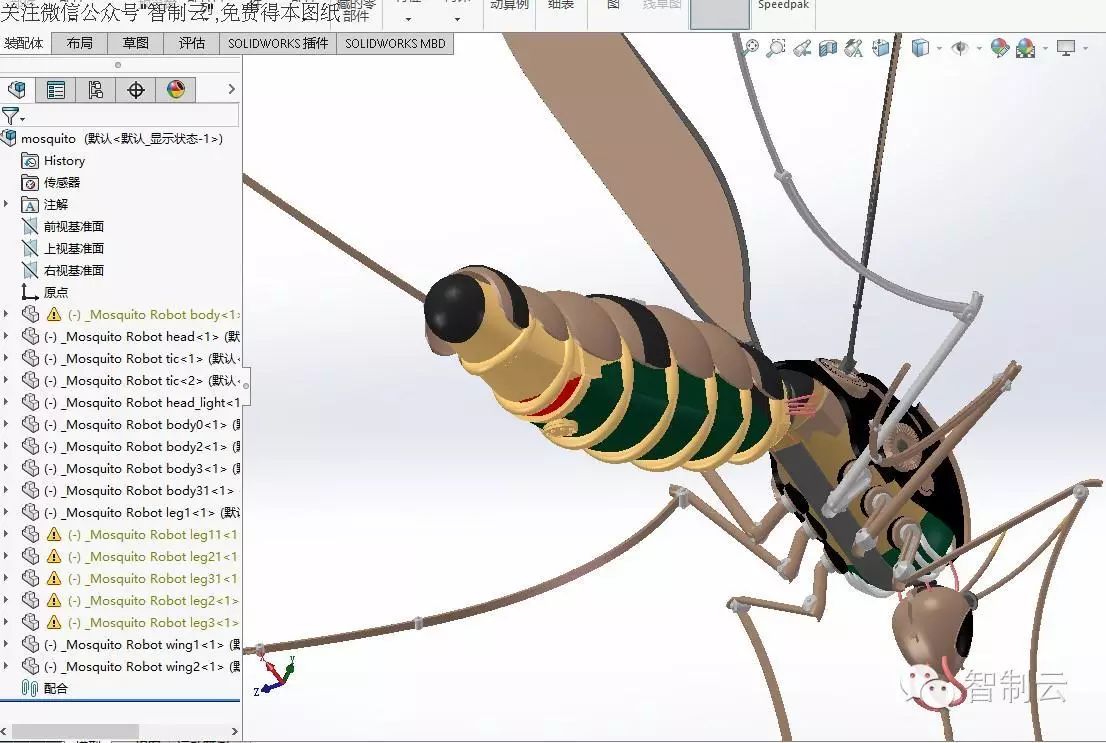This screenshot has width=1106, height=743.
Task: Expand the Mosquito Robot leg1<1> component
Action: coord(6,512)
